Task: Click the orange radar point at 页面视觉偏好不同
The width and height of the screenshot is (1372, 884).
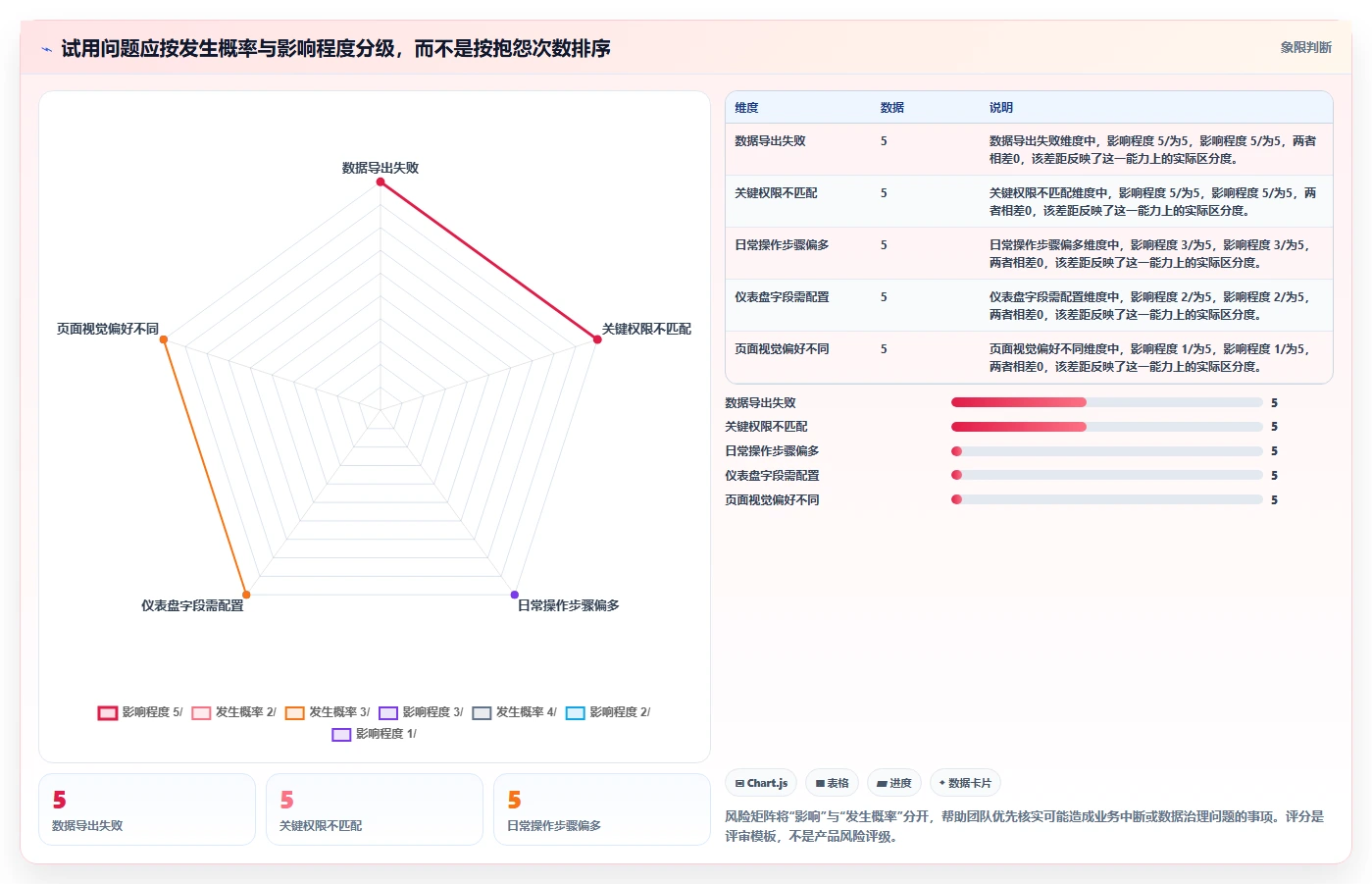Action: (x=164, y=339)
